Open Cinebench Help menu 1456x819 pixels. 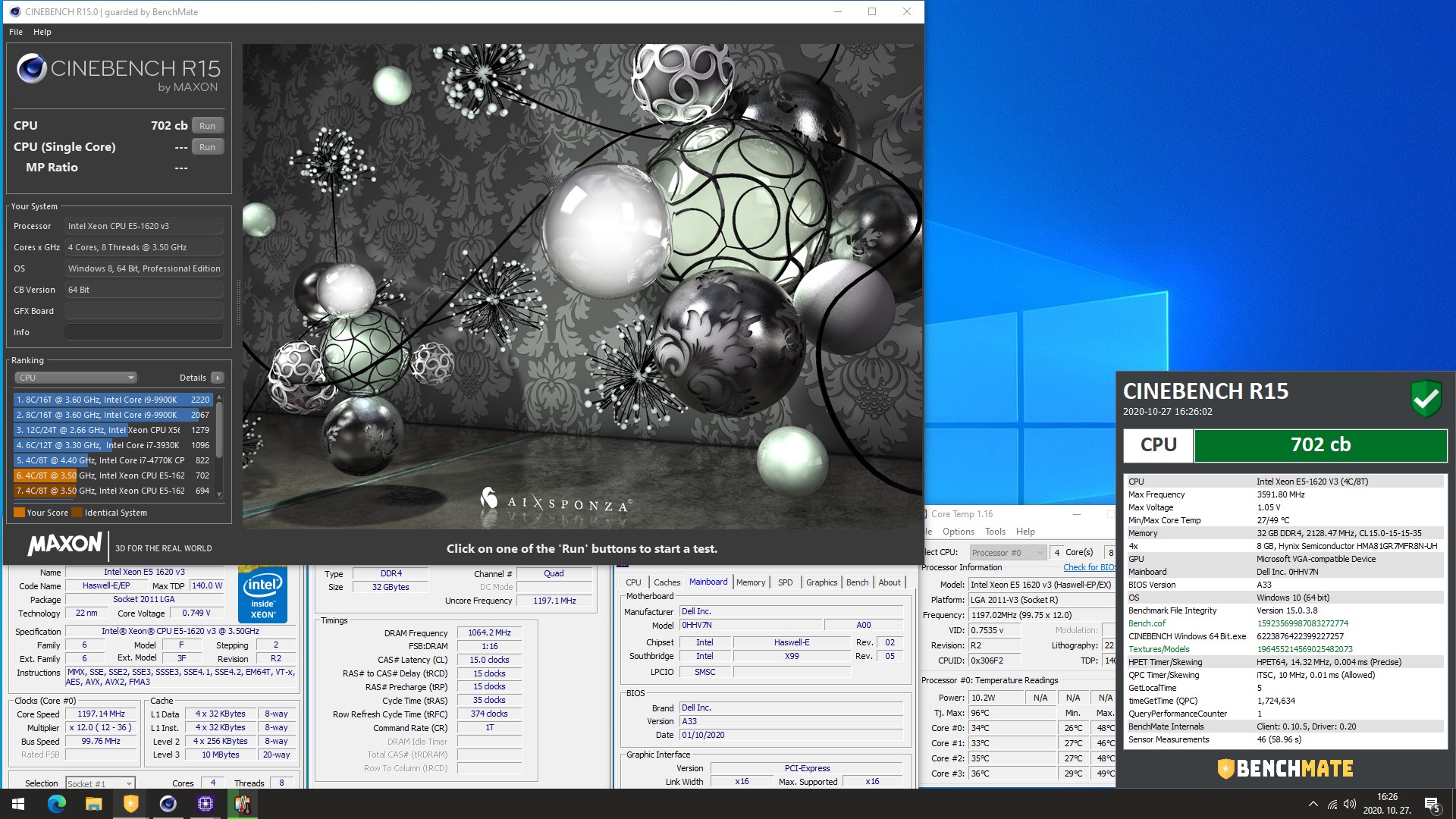click(42, 32)
